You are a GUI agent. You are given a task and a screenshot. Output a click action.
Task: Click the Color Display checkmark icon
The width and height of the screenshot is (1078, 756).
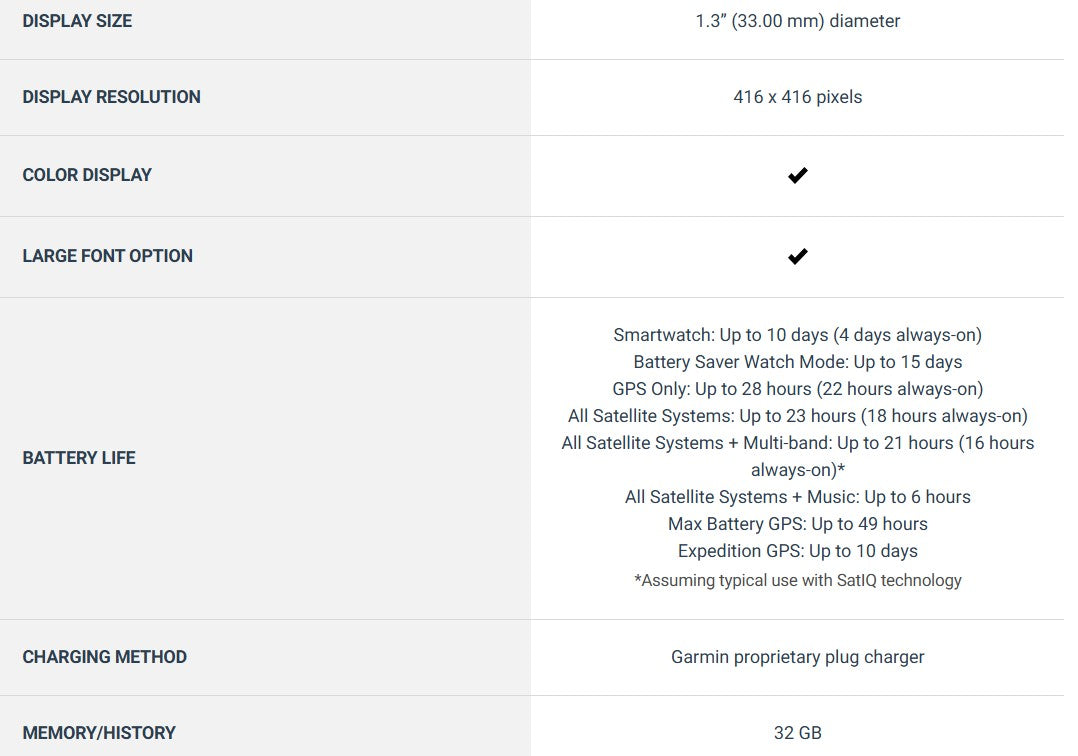(x=797, y=176)
